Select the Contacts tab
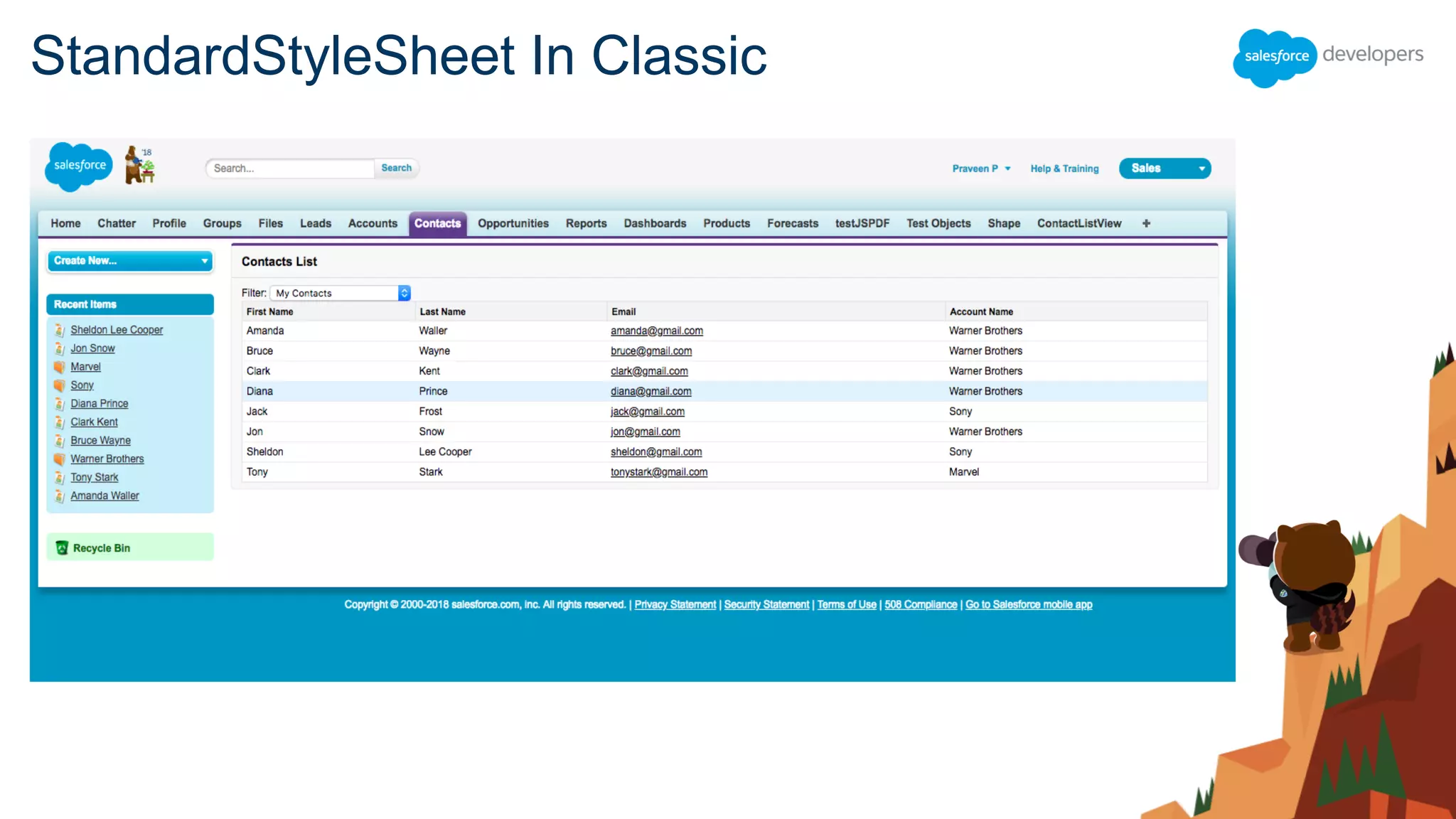 (x=438, y=223)
